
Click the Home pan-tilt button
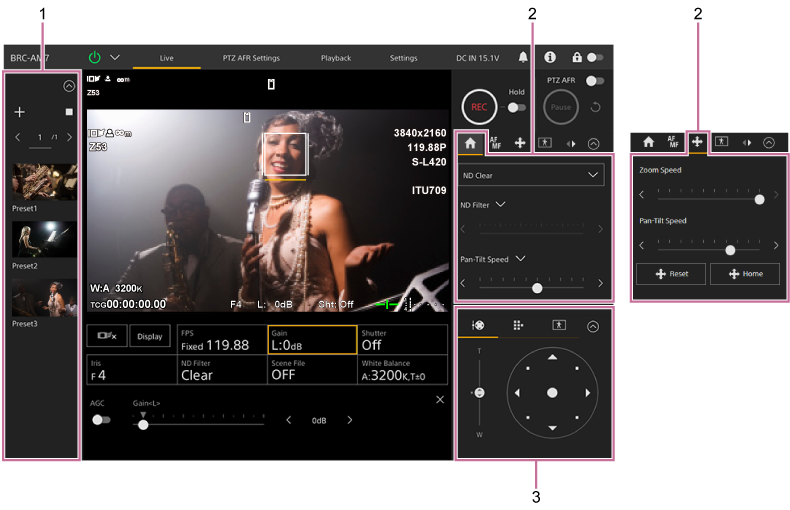(745, 274)
